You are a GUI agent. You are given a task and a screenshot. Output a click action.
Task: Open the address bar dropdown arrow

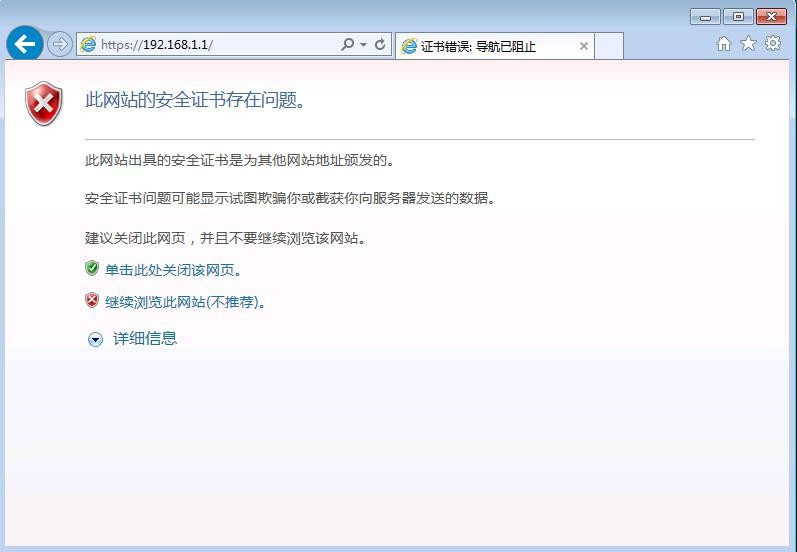tap(363, 45)
